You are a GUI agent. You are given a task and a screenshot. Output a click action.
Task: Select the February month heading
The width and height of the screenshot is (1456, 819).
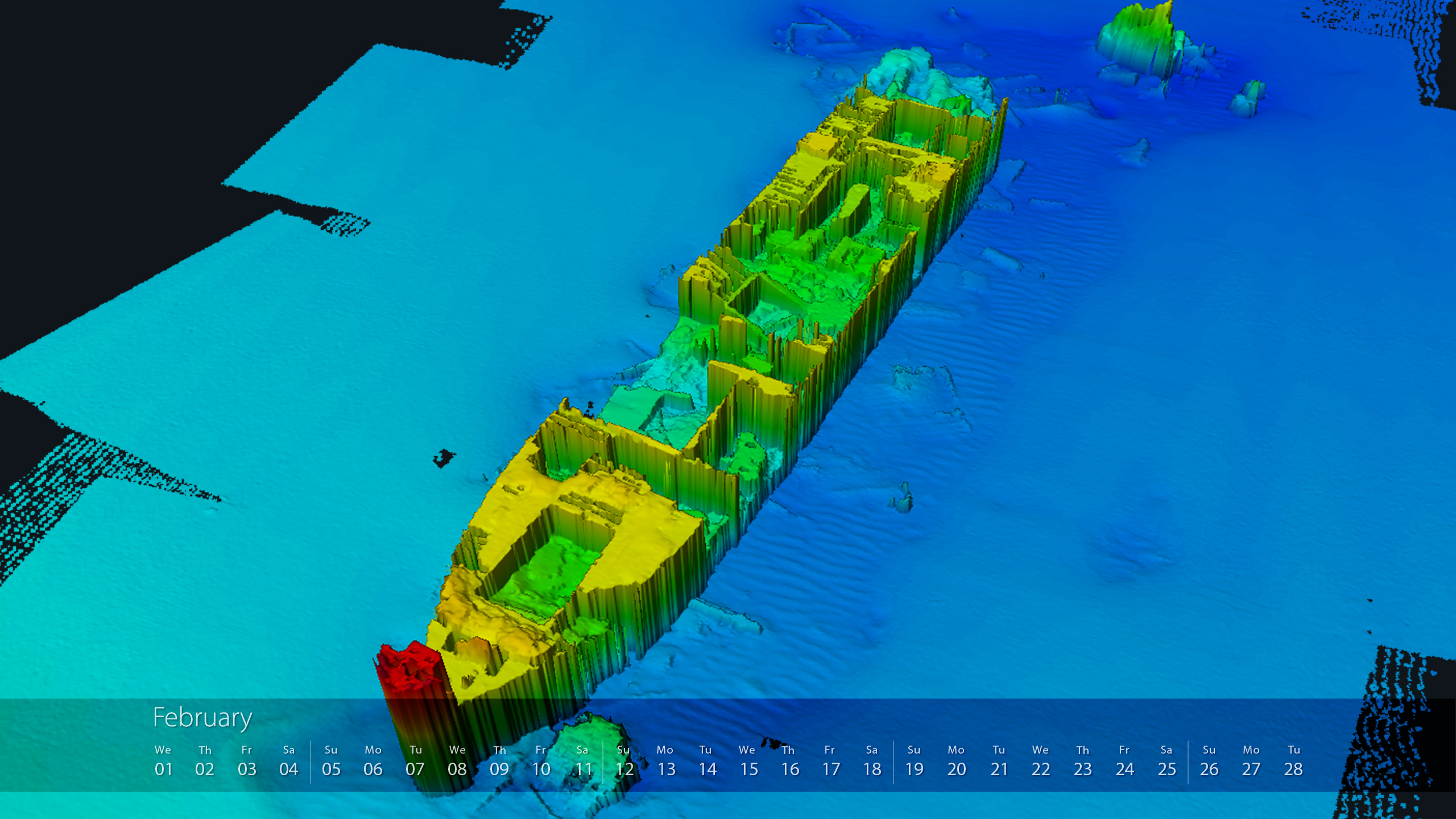(x=202, y=718)
